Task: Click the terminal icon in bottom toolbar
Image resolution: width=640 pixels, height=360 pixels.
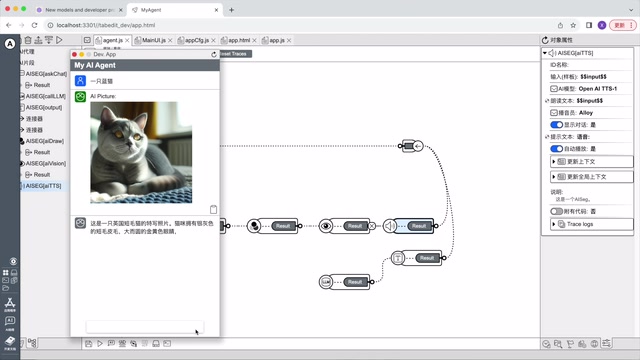Action: click(x=167, y=344)
